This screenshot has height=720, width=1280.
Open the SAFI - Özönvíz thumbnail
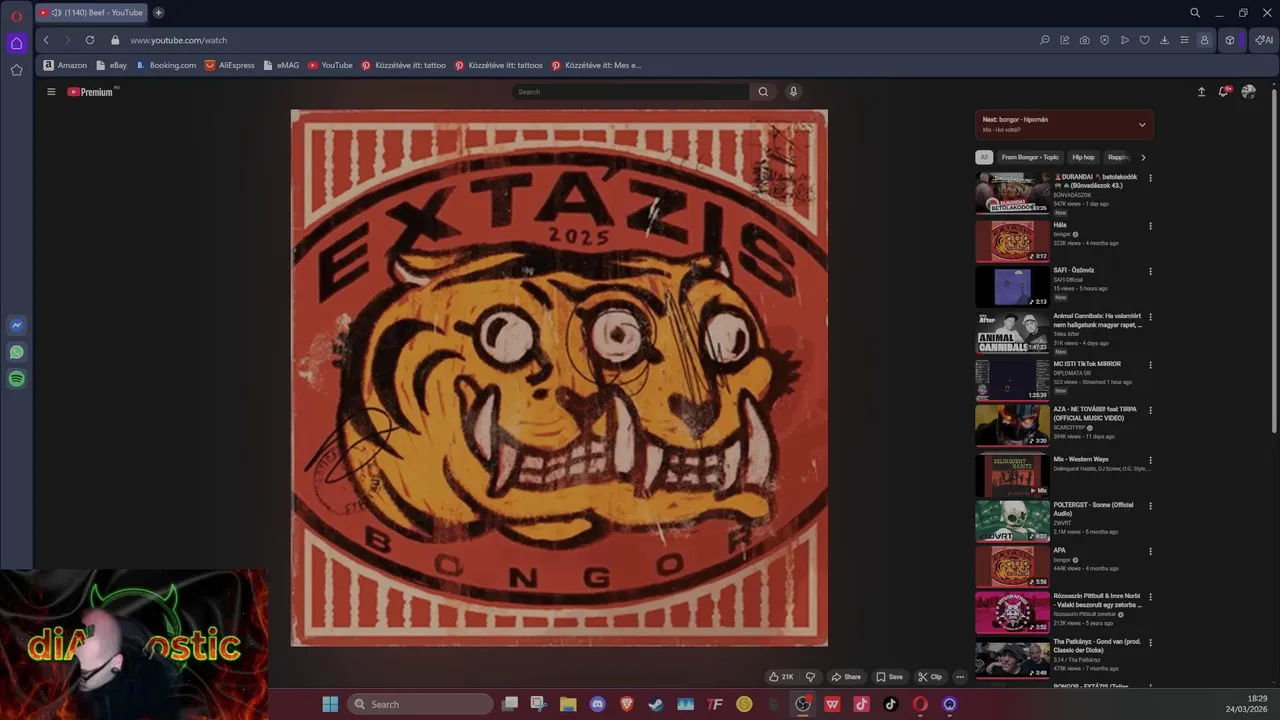click(x=1012, y=286)
